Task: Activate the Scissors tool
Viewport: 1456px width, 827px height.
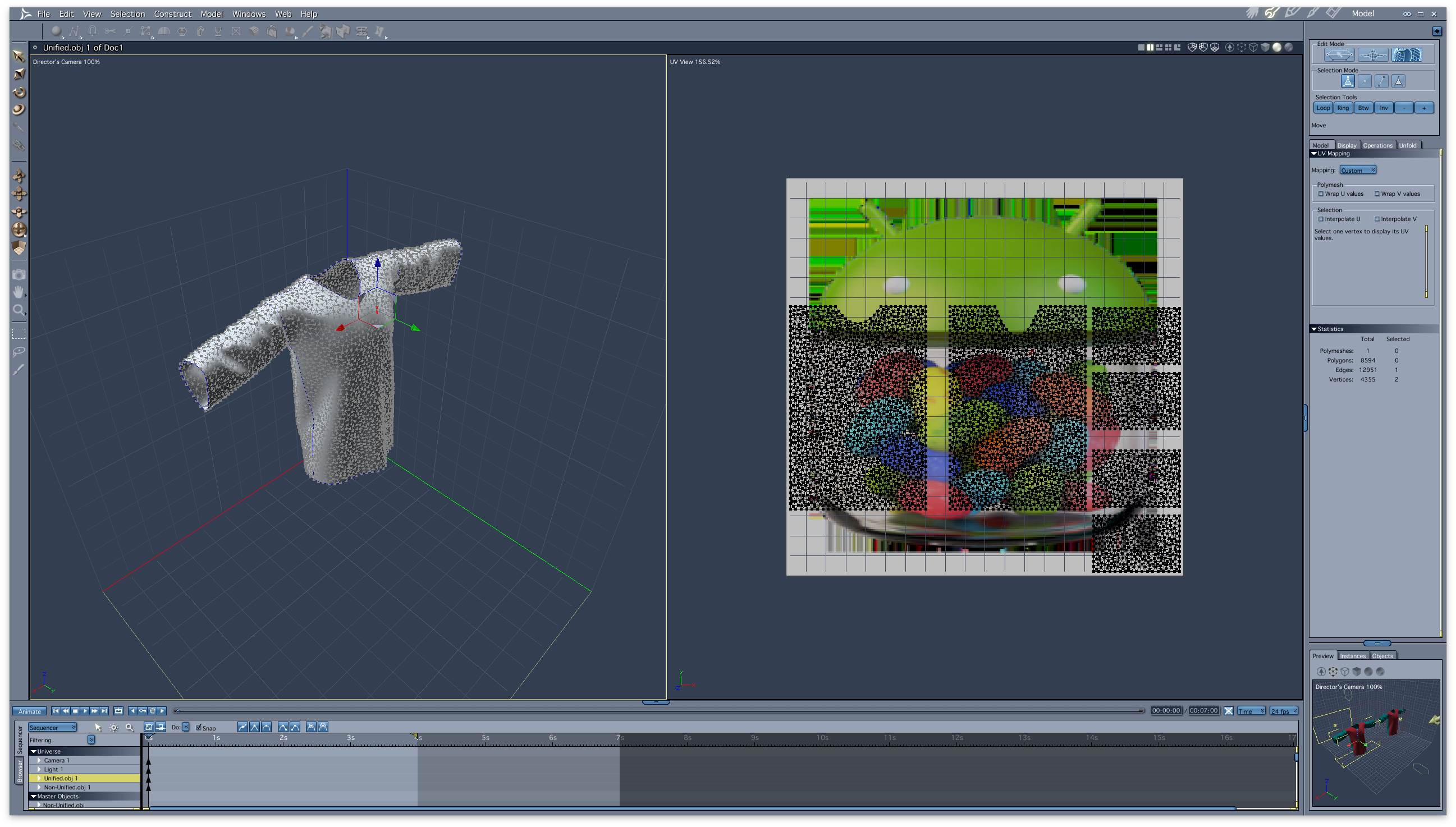Action: [x=112, y=31]
